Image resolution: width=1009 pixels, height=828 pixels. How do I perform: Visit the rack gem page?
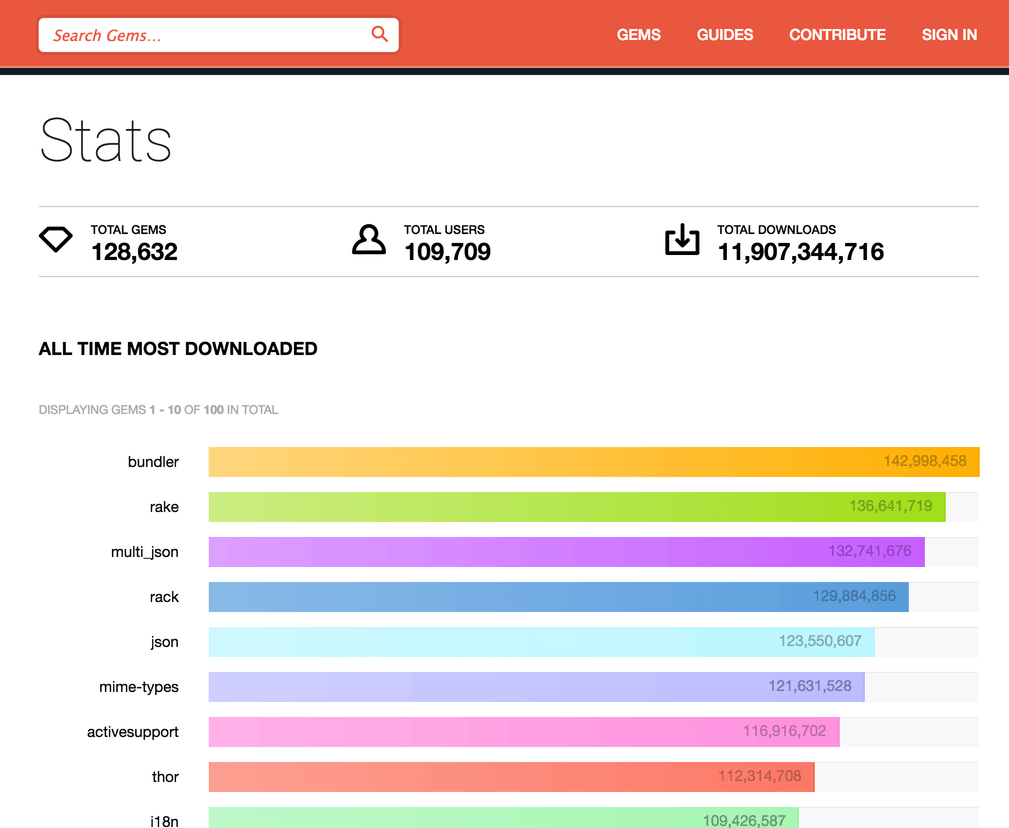pyautogui.click(x=164, y=597)
